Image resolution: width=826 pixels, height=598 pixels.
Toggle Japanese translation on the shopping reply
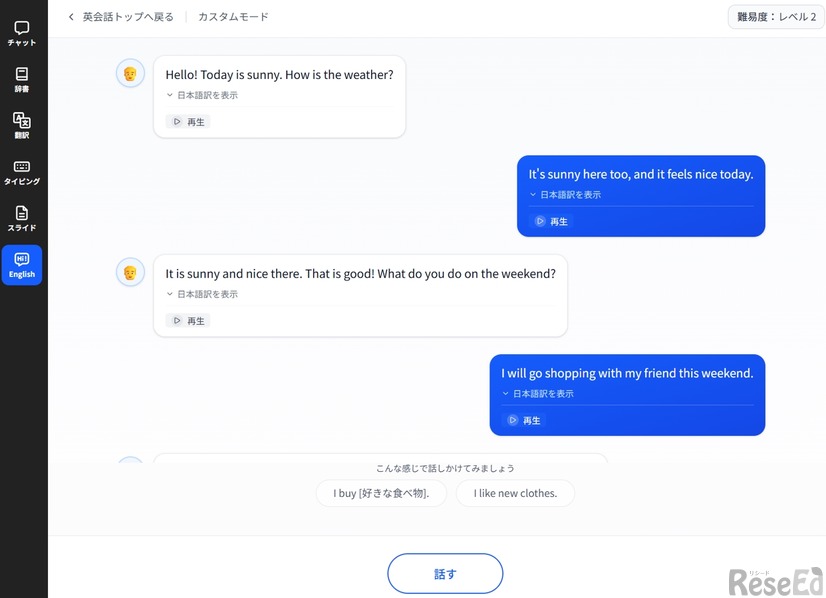539,393
